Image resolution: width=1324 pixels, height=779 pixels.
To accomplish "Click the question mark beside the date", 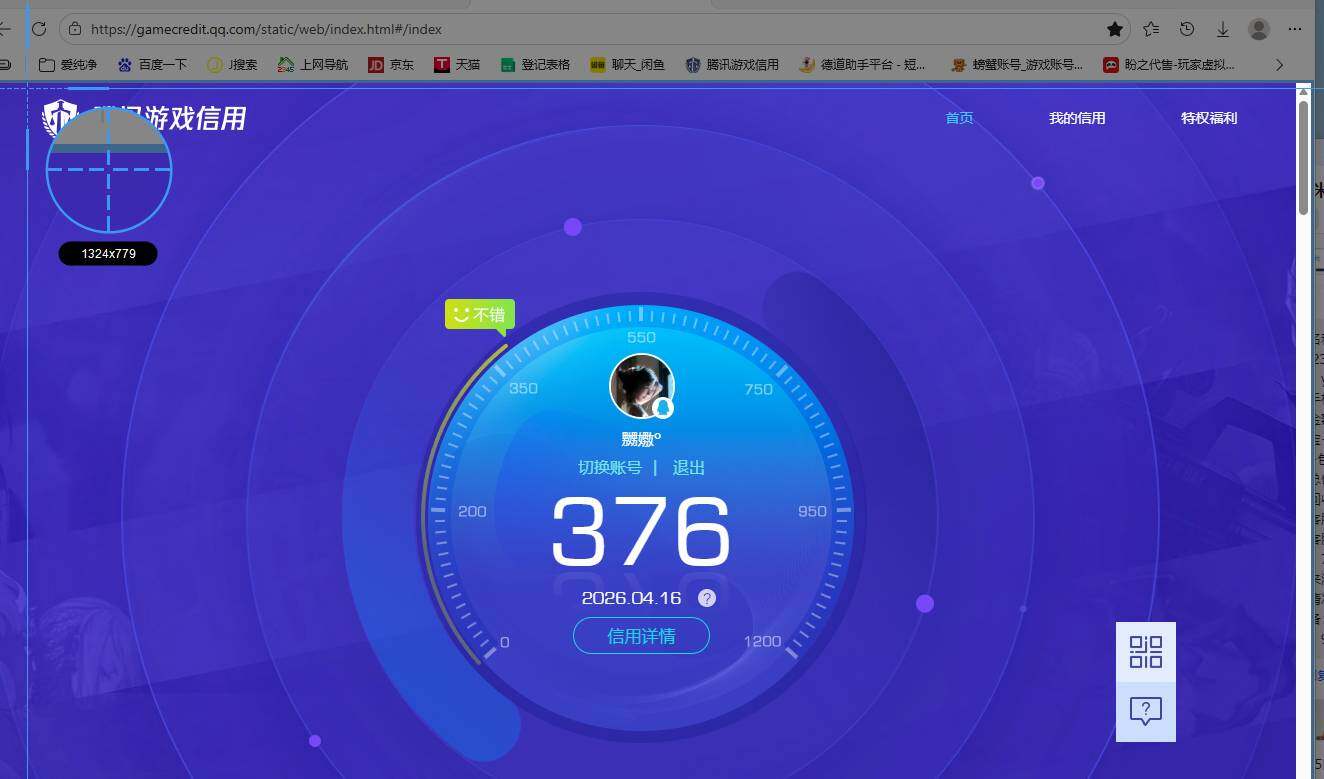I will 707,598.
